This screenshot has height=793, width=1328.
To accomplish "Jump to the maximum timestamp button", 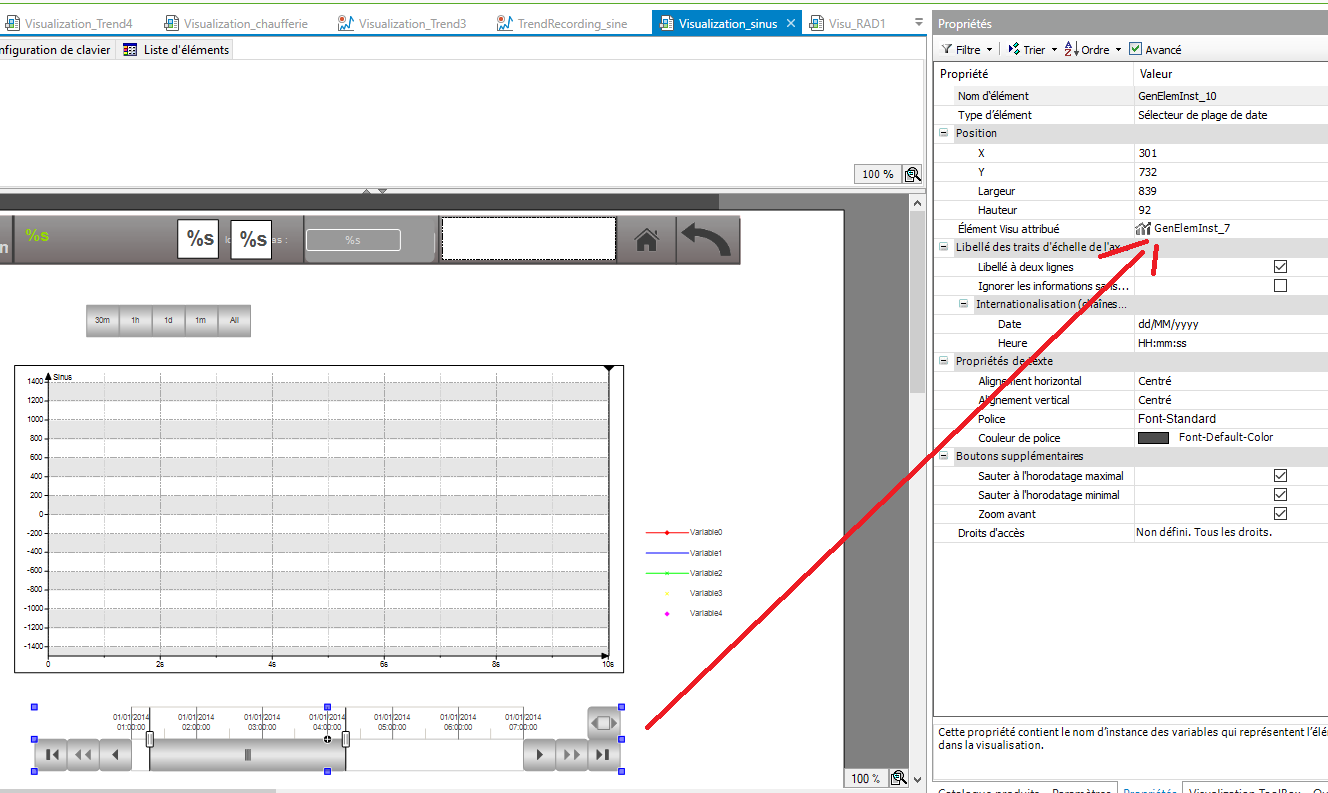I will pos(603,755).
